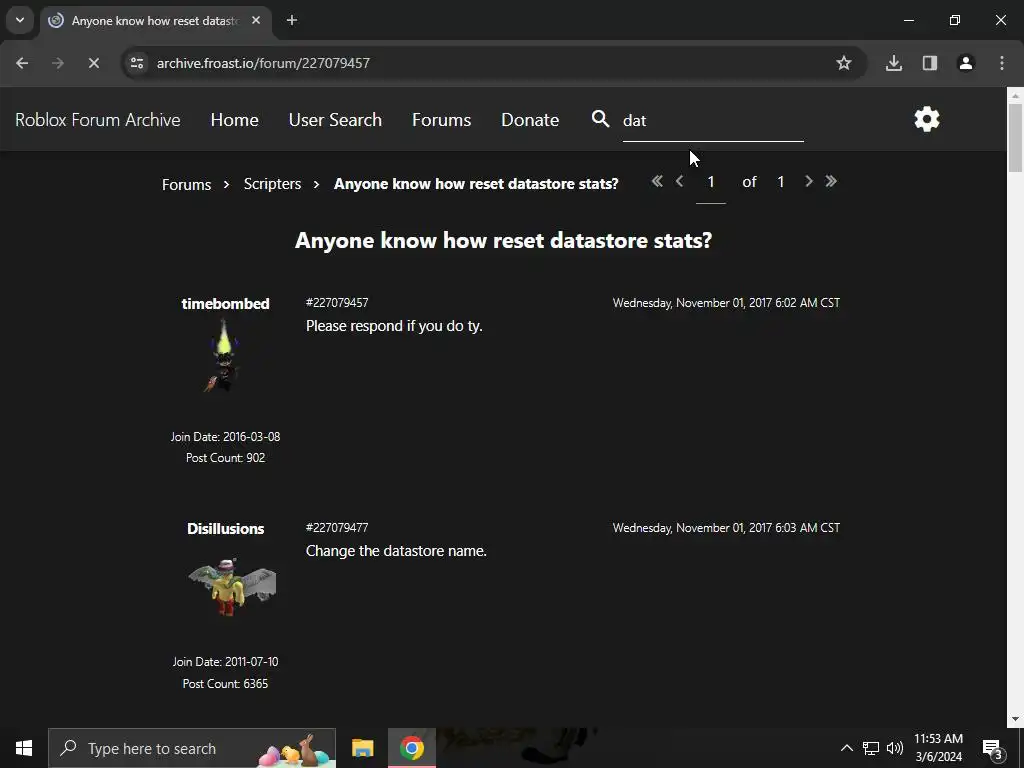Image resolution: width=1024 pixels, height=768 pixels.
Task: Click 'Post Count: 902' text
Action: click(x=225, y=458)
